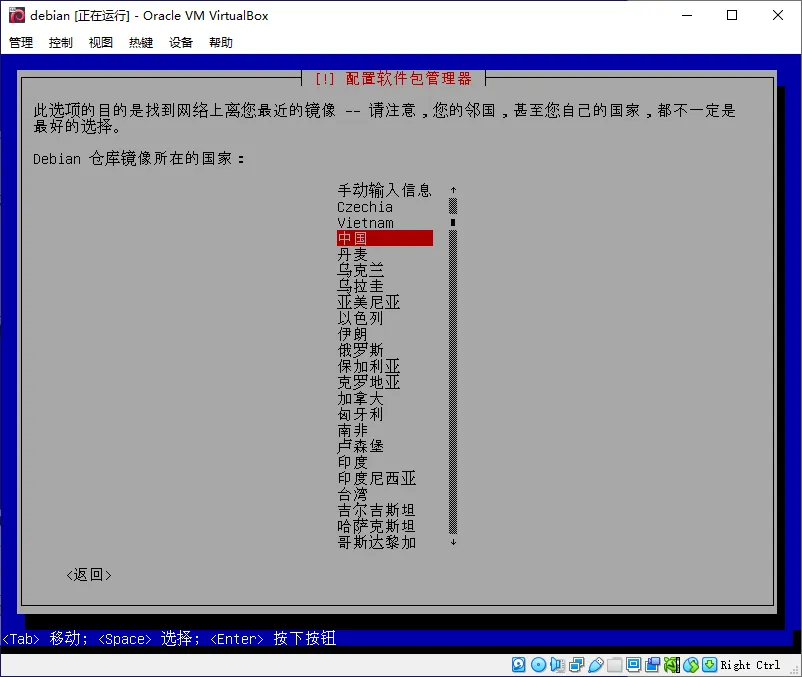Click the optical disk status icon
Screen dimensions: 802x677
[538, 665]
